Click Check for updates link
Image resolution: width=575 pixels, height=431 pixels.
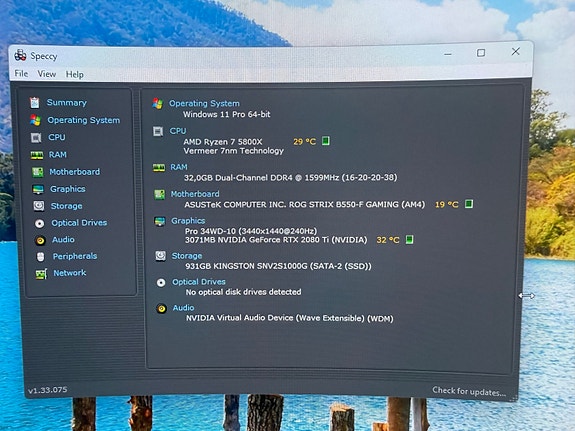469,391
